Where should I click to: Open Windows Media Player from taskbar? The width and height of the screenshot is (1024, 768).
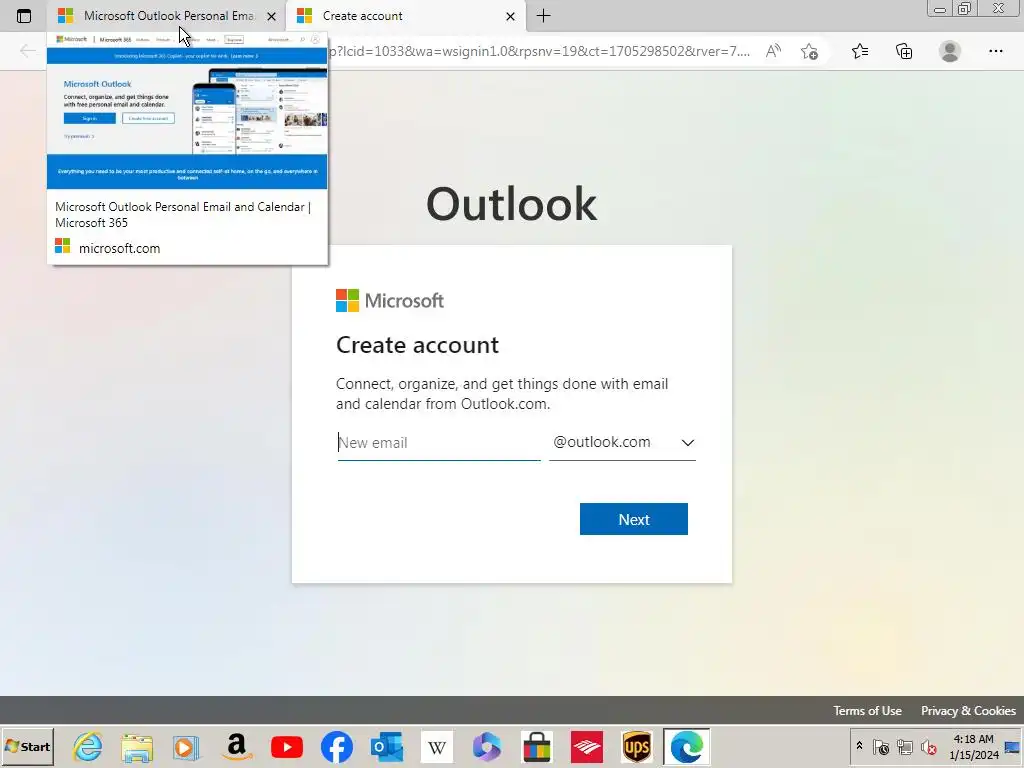coord(186,746)
